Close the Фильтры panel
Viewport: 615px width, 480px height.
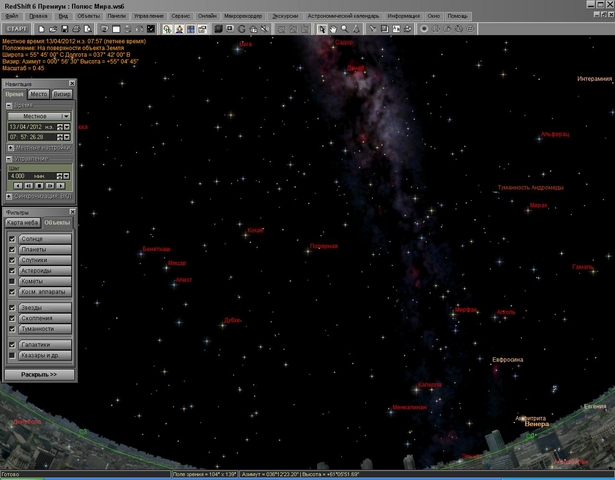(x=71, y=212)
